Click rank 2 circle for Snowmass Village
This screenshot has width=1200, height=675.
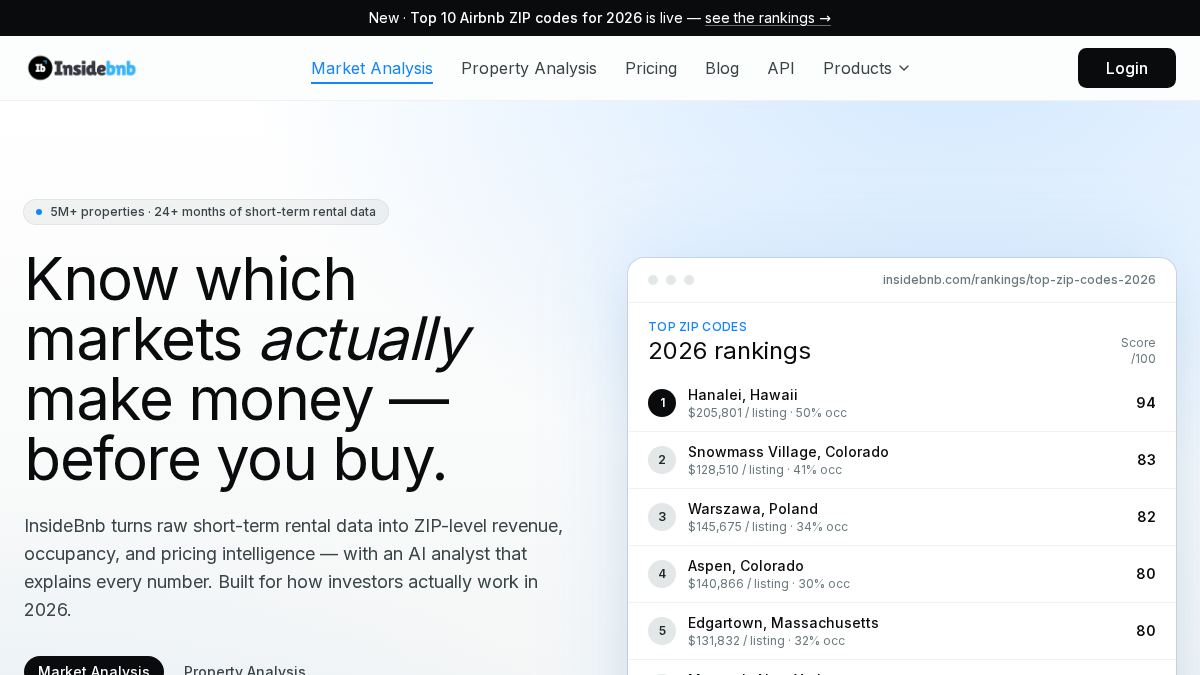(662, 460)
